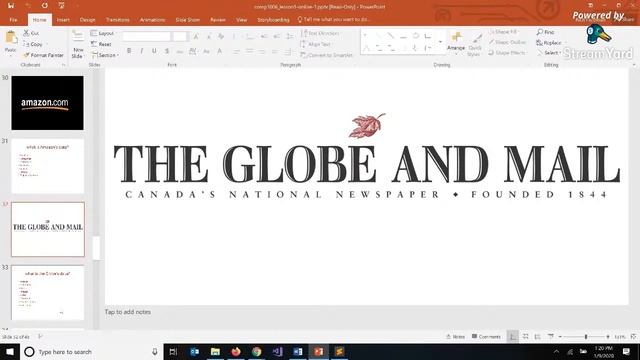Toggle text Shadow formatting
Image resolution: width=640 pixels, height=360 pixels.
pos(167,51)
